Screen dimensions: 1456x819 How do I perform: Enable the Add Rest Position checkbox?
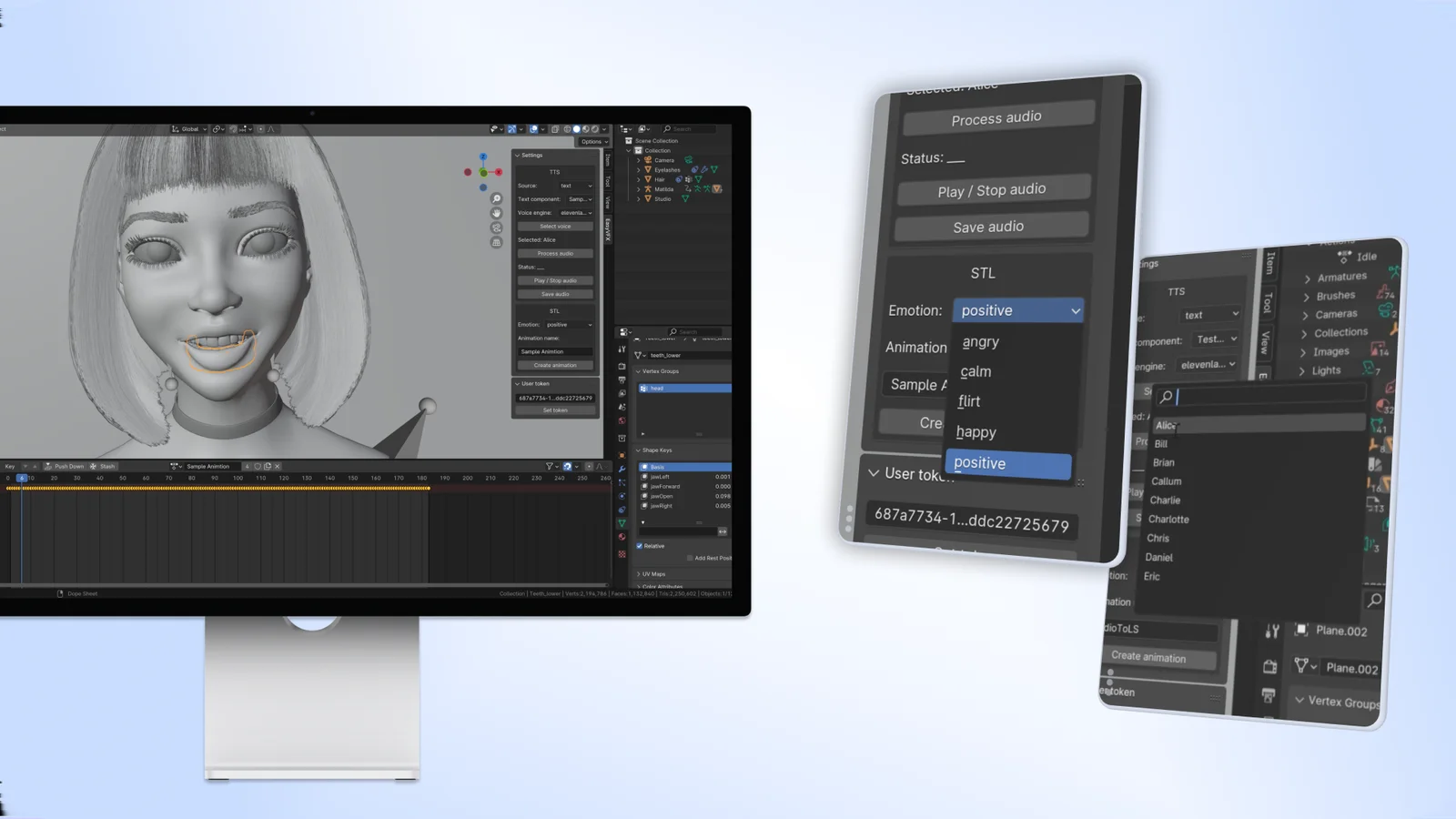690,557
